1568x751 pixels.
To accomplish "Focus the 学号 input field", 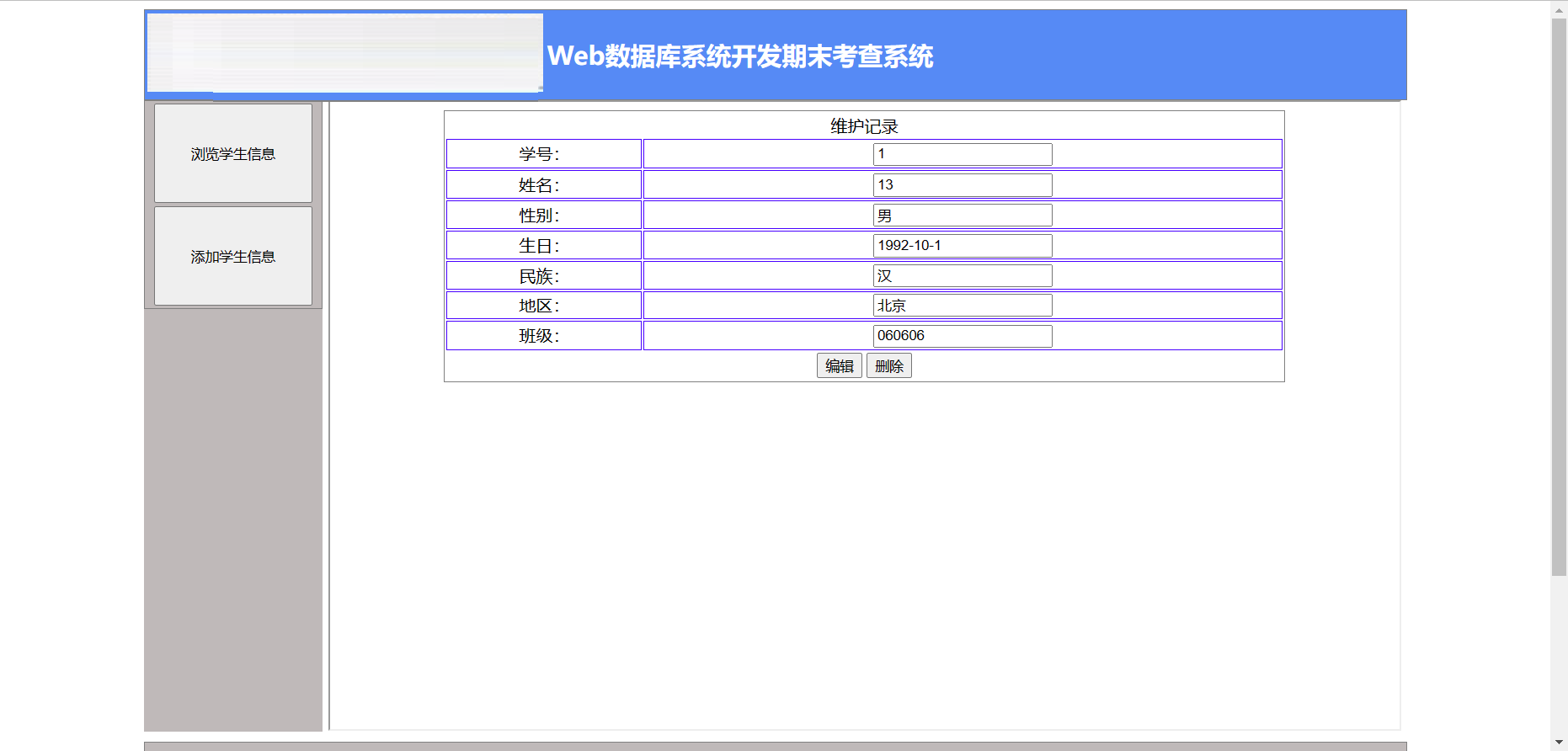I will pyautogui.click(x=963, y=154).
